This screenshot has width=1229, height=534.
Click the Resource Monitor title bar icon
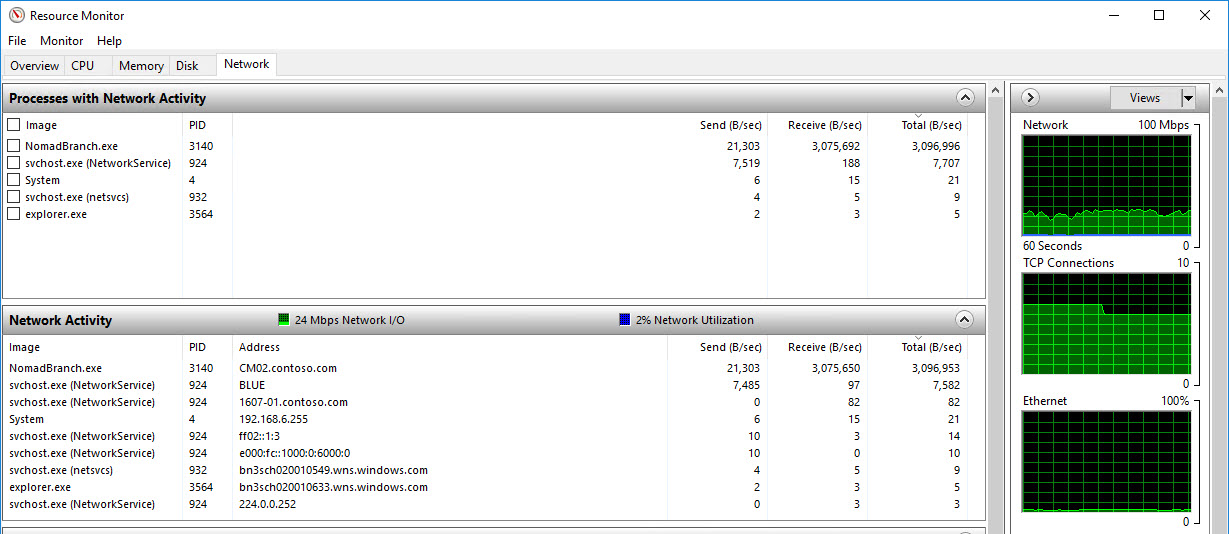pos(16,15)
